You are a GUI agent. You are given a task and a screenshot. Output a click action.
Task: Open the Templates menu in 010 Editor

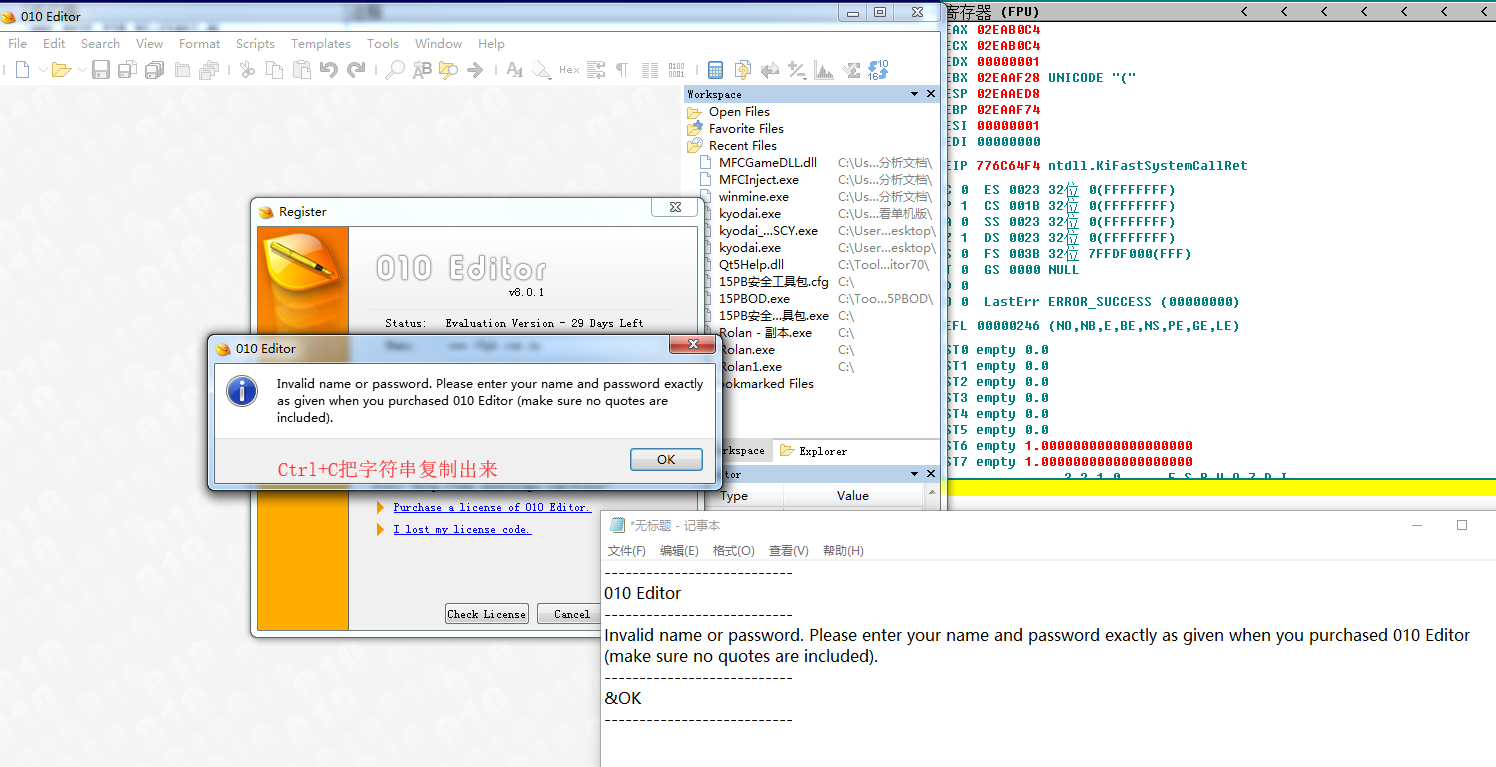pos(321,44)
